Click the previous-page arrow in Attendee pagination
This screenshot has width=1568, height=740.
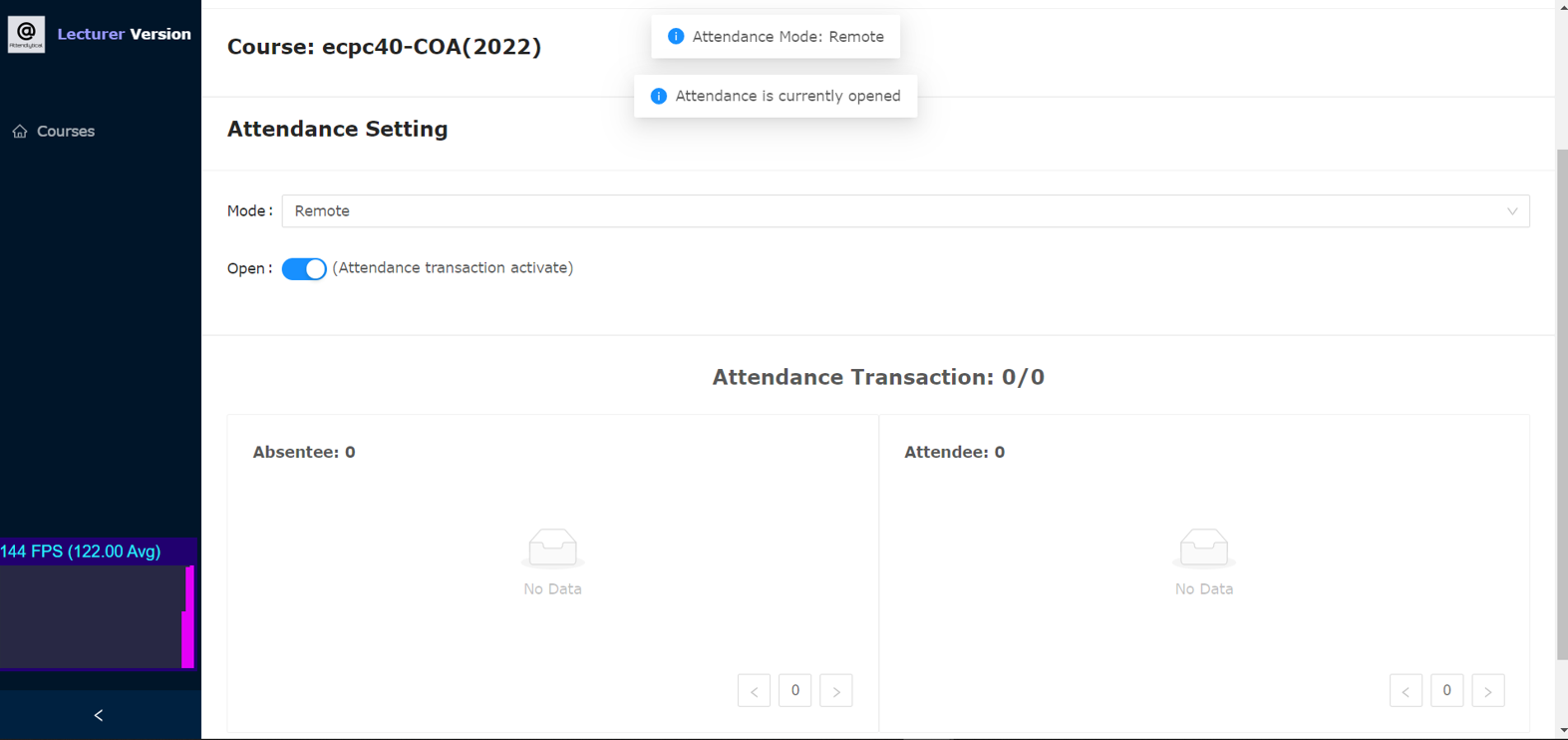coord(1406,690)
